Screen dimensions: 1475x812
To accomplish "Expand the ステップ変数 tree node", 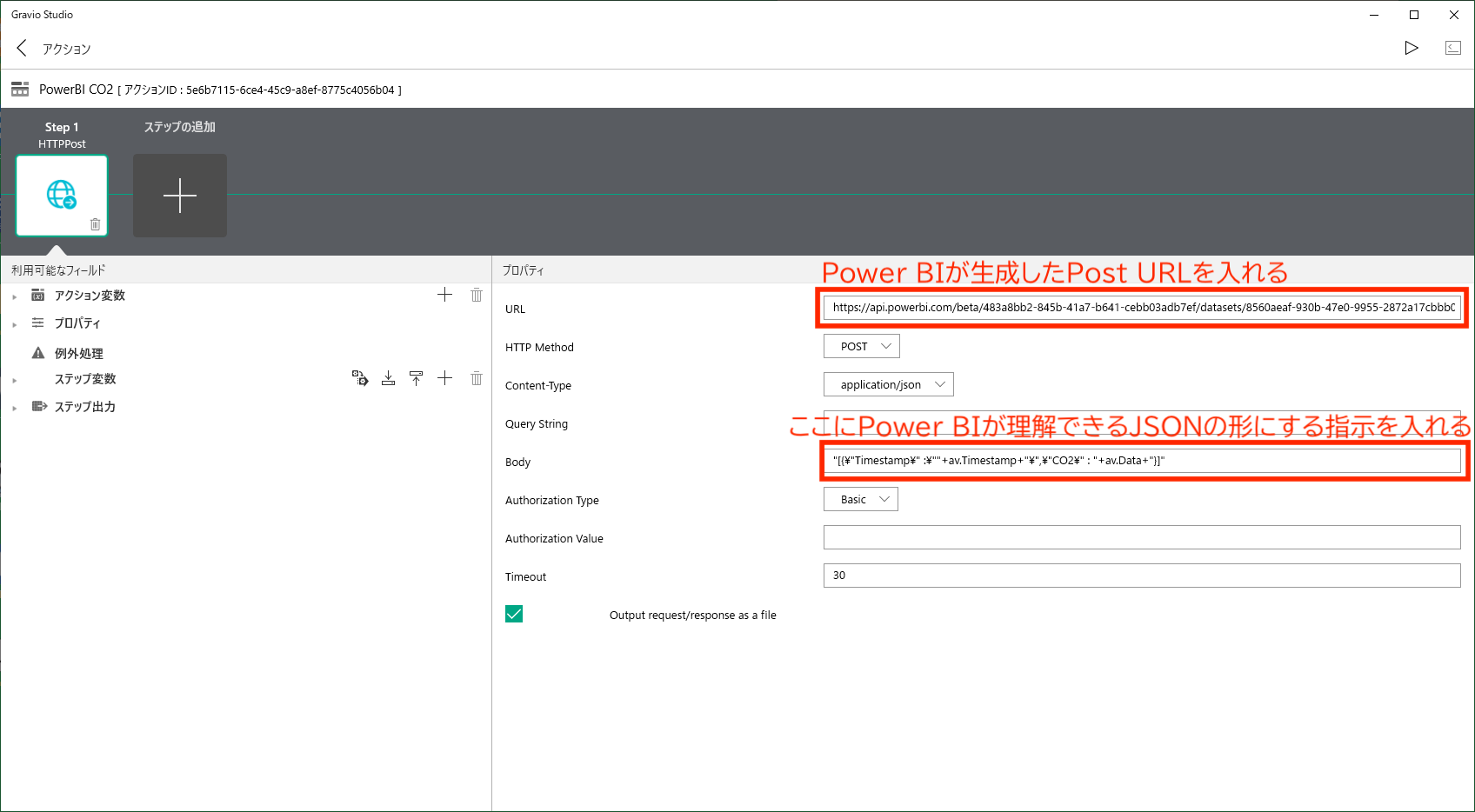I will coord(15,380).
